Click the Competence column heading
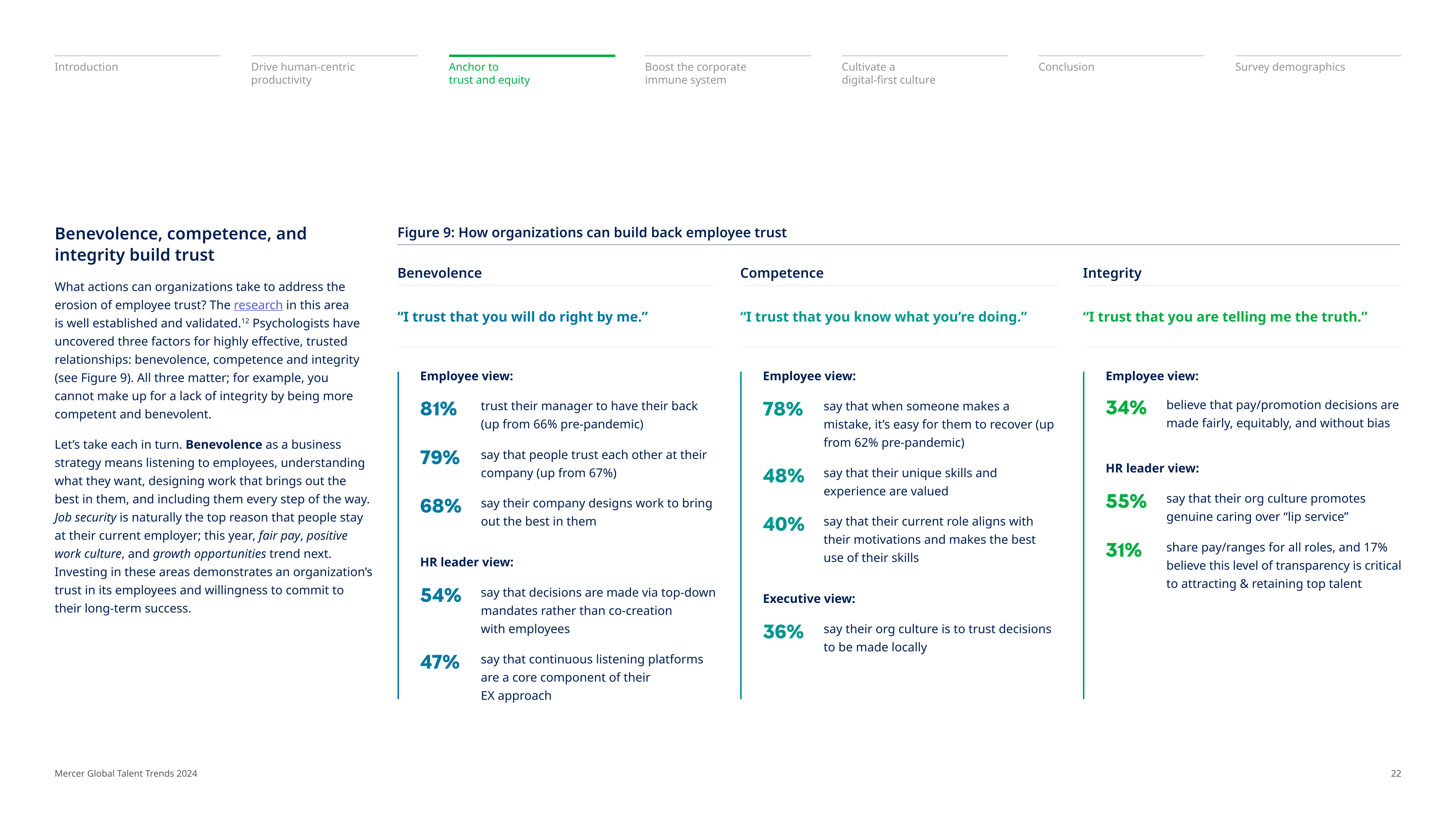This screenshot has width=1456, height=819. (x=782, y=273)
